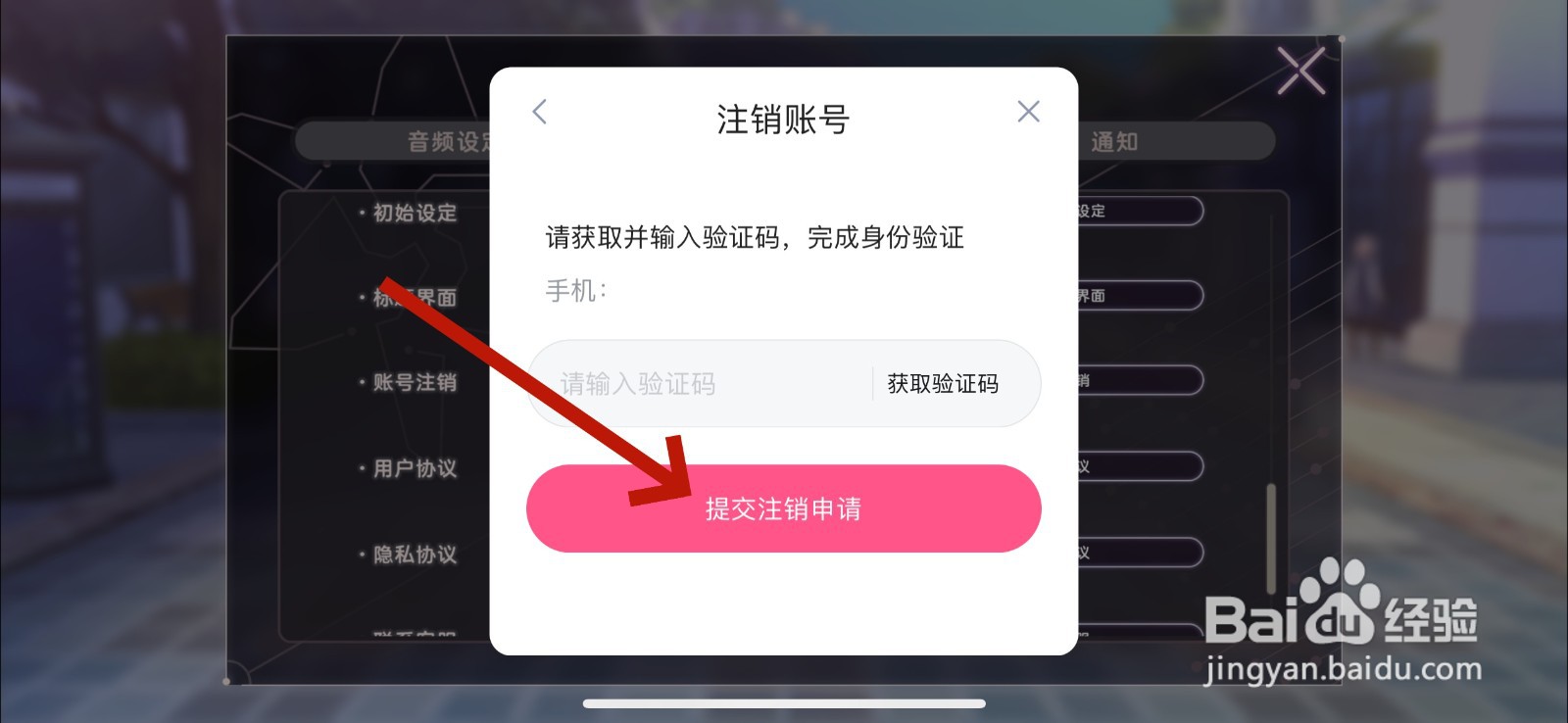Click the button right of 标题界面 row
The image size is (1568, 723).
pyautogui.click(x=1141, y=295)
